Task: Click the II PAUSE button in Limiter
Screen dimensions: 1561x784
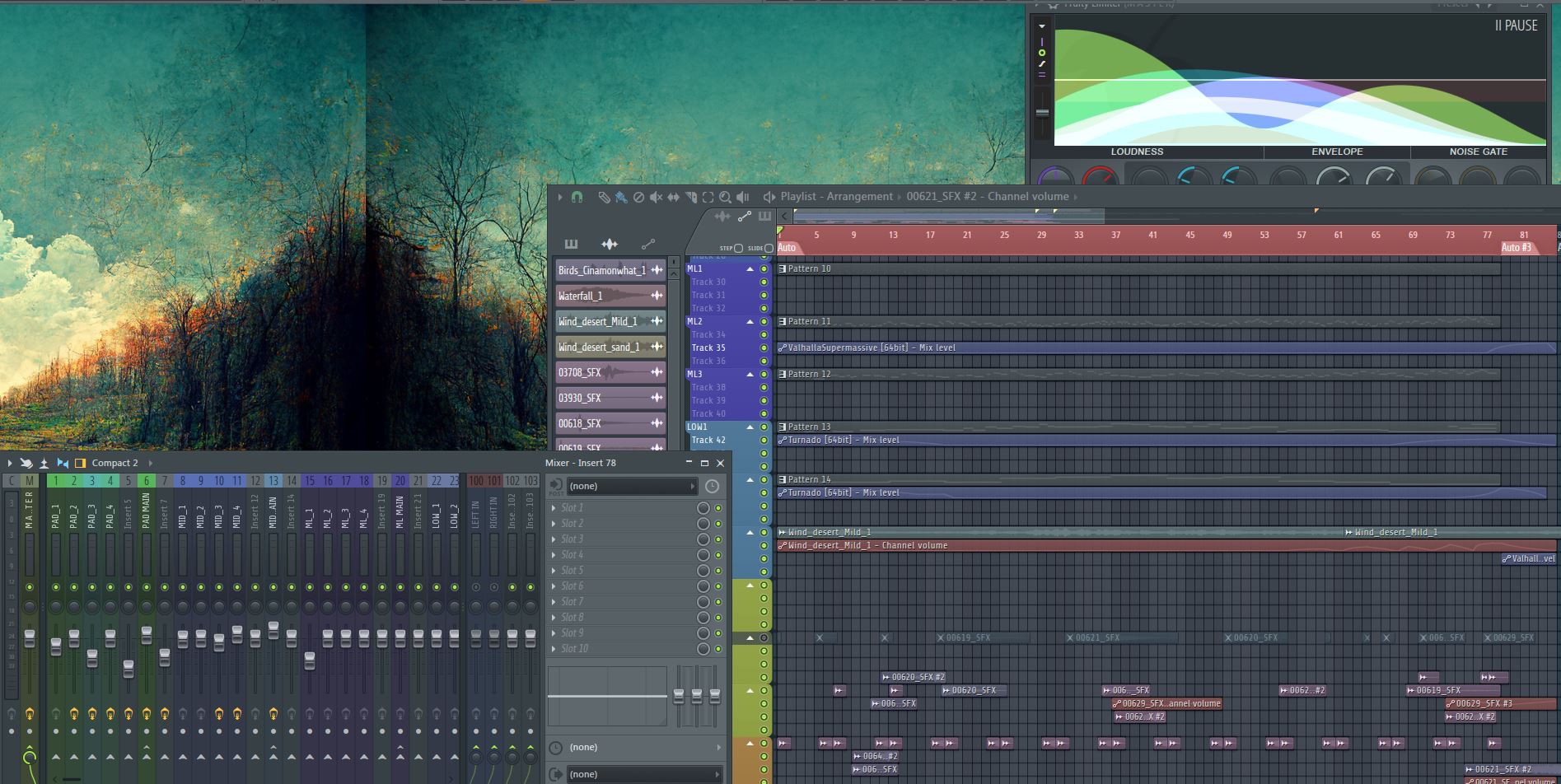Action: pyautogui.click(x=1516, y=26)
